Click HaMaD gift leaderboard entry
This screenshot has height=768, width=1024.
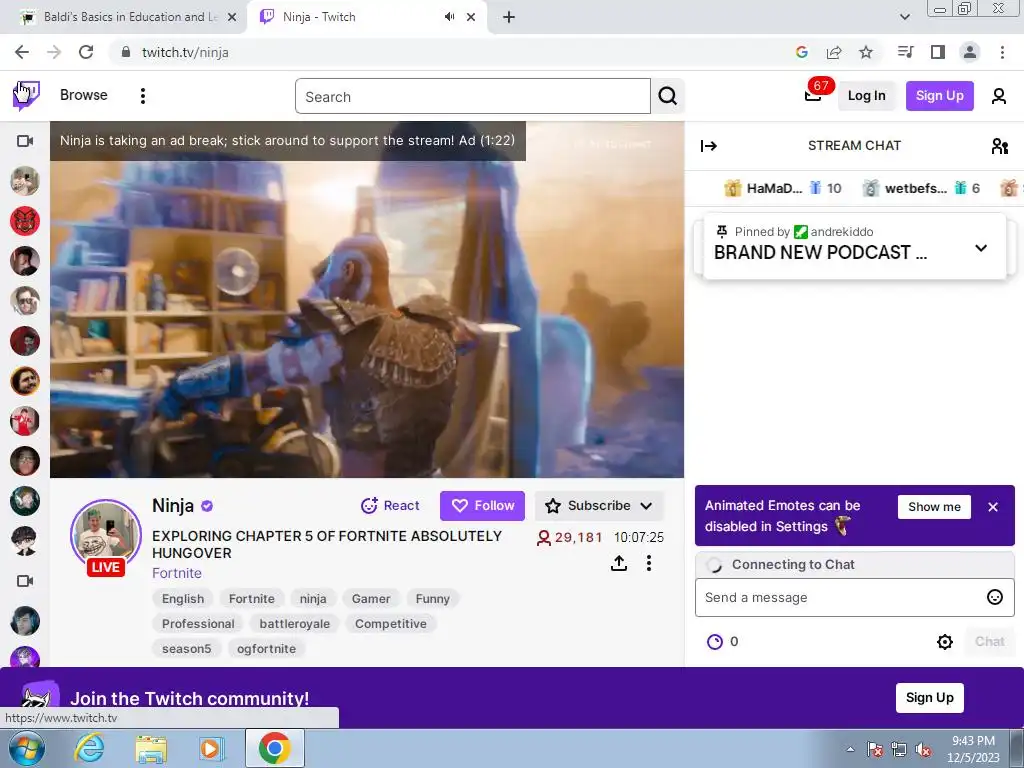[x=783, y=188]
